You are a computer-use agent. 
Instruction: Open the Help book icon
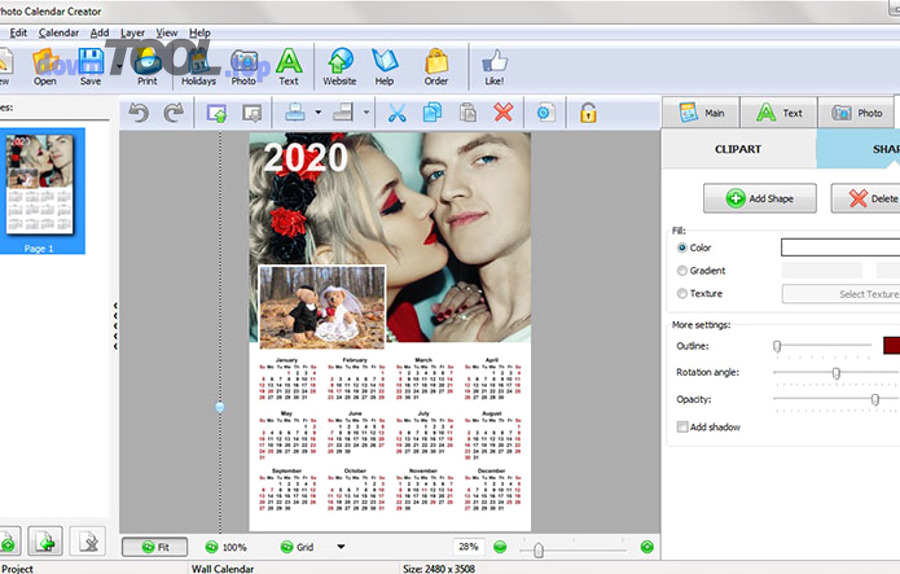[x=384, y=67]
